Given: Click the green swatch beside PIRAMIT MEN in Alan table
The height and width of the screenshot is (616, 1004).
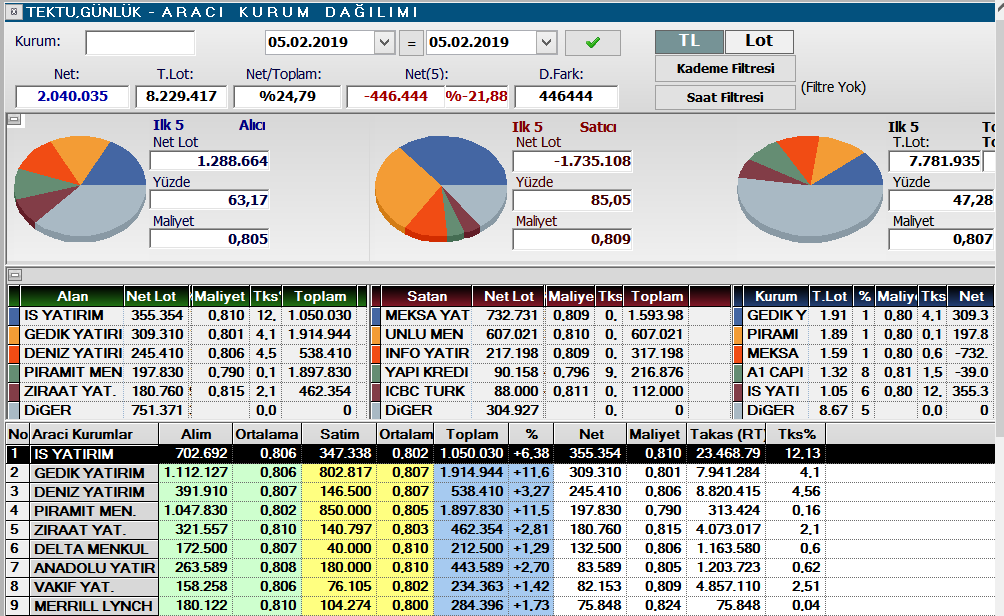Looking at the screenshot, I should (x=15, y=373).
